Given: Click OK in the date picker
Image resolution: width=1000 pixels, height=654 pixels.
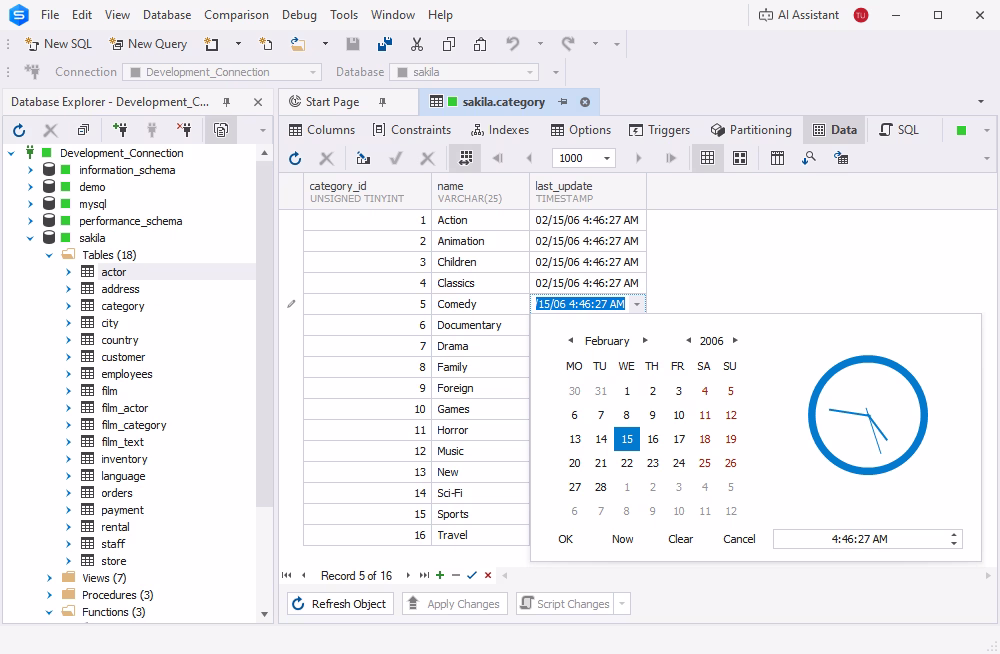Looking at the screenshot, I should point(566,539).
